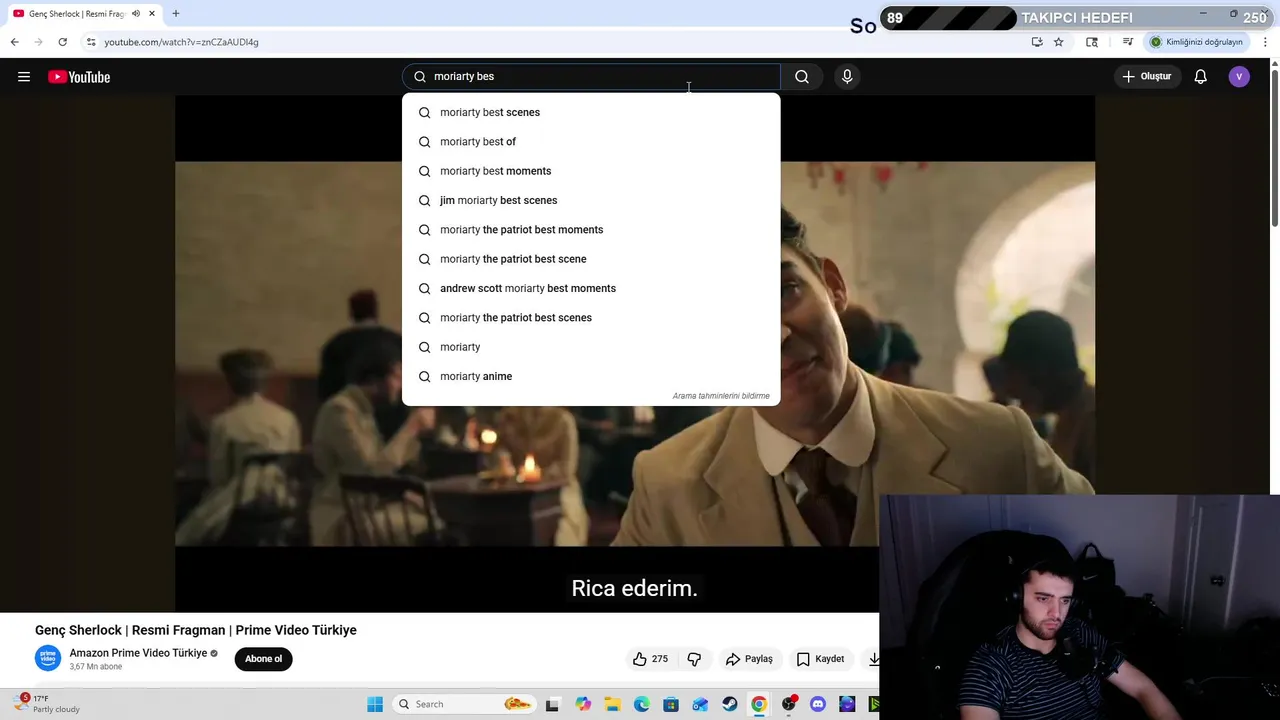Open Microsoft Edge from the taskbar

[642, 704]
